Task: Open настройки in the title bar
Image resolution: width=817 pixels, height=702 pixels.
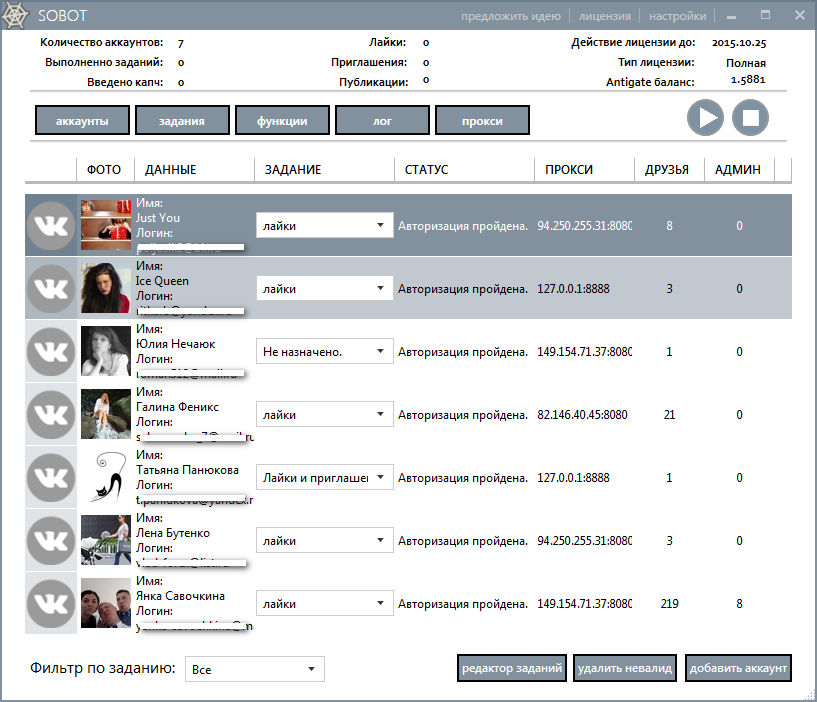Action: pyautogui.click(x=677, y=16)
